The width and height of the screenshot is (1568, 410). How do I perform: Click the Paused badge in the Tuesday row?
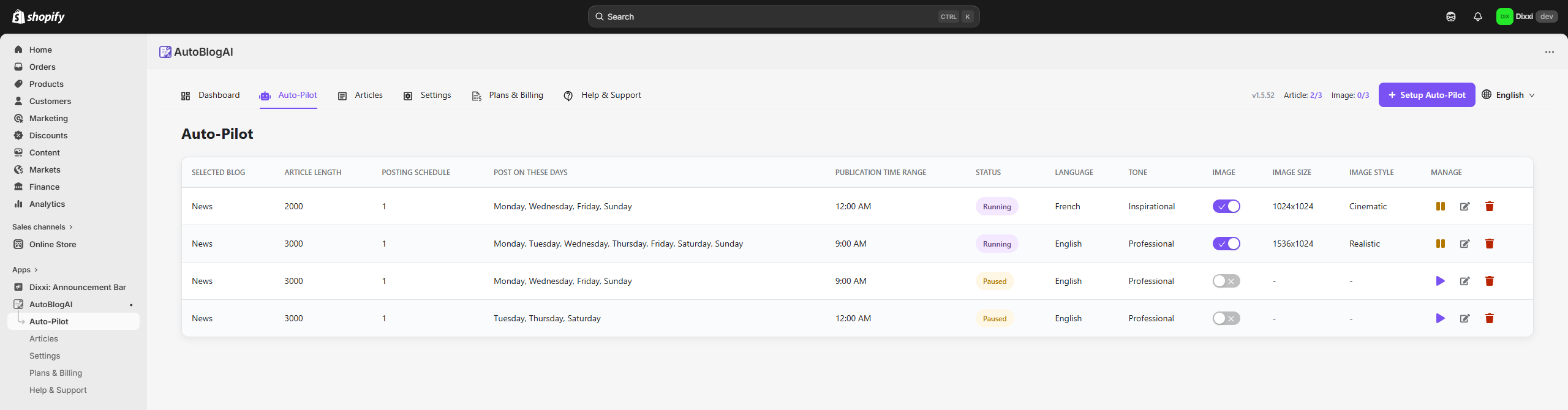(x=995, y=318)
